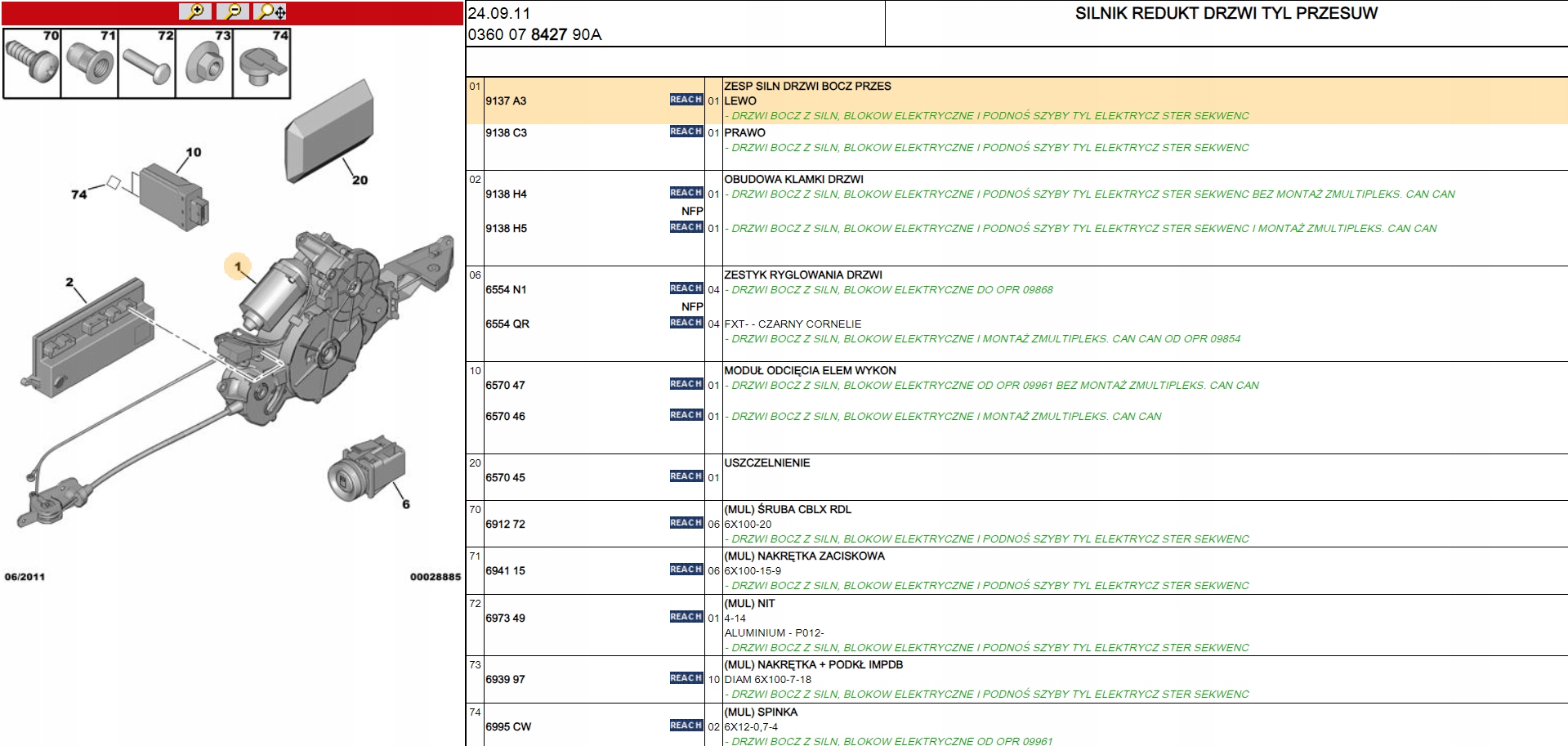Click callout number 6 on the diagram
The image size is (1568, 746).
(406, 504)
